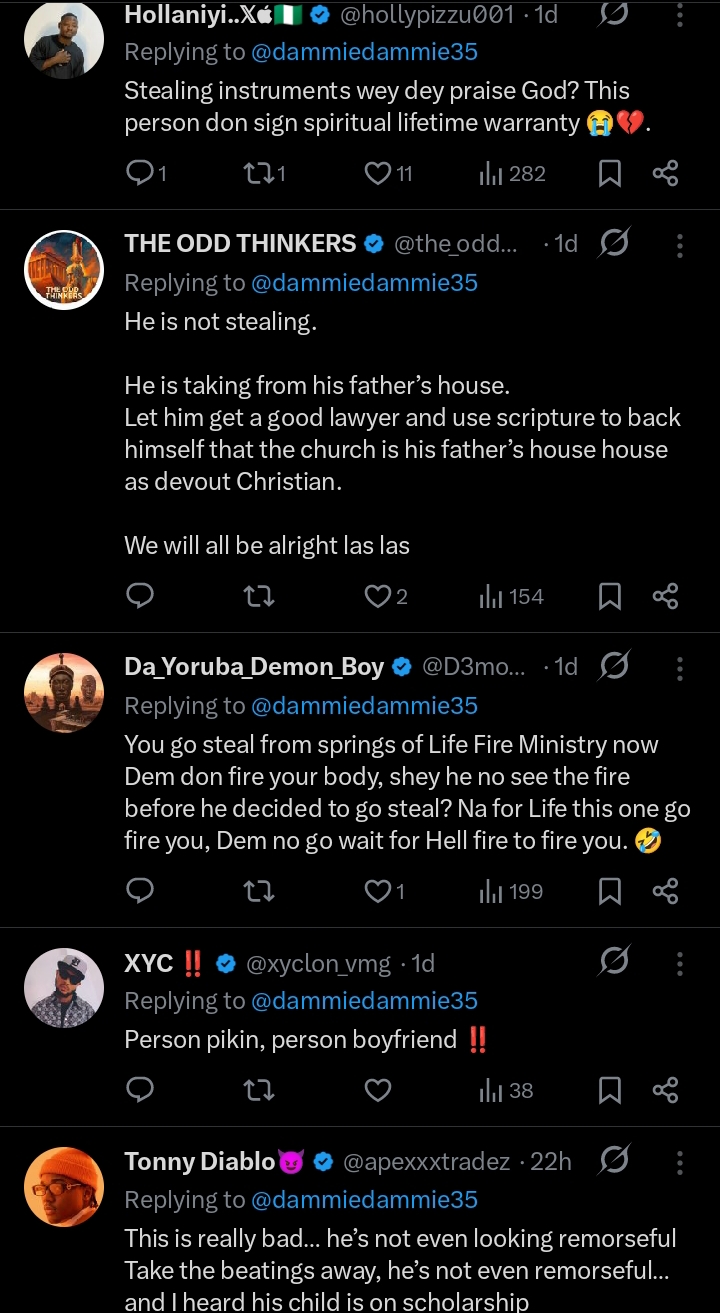The height and width of the screenshot is (1313, 720).
Task: Open more options for THE ODD THINKERS reply
Action: pos(680,245)
